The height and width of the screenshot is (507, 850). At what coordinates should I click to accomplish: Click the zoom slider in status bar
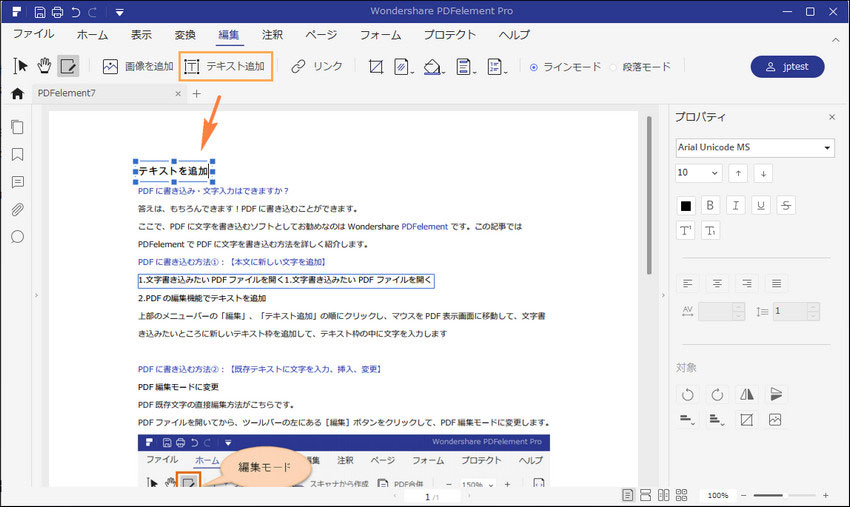coord(784,495)
